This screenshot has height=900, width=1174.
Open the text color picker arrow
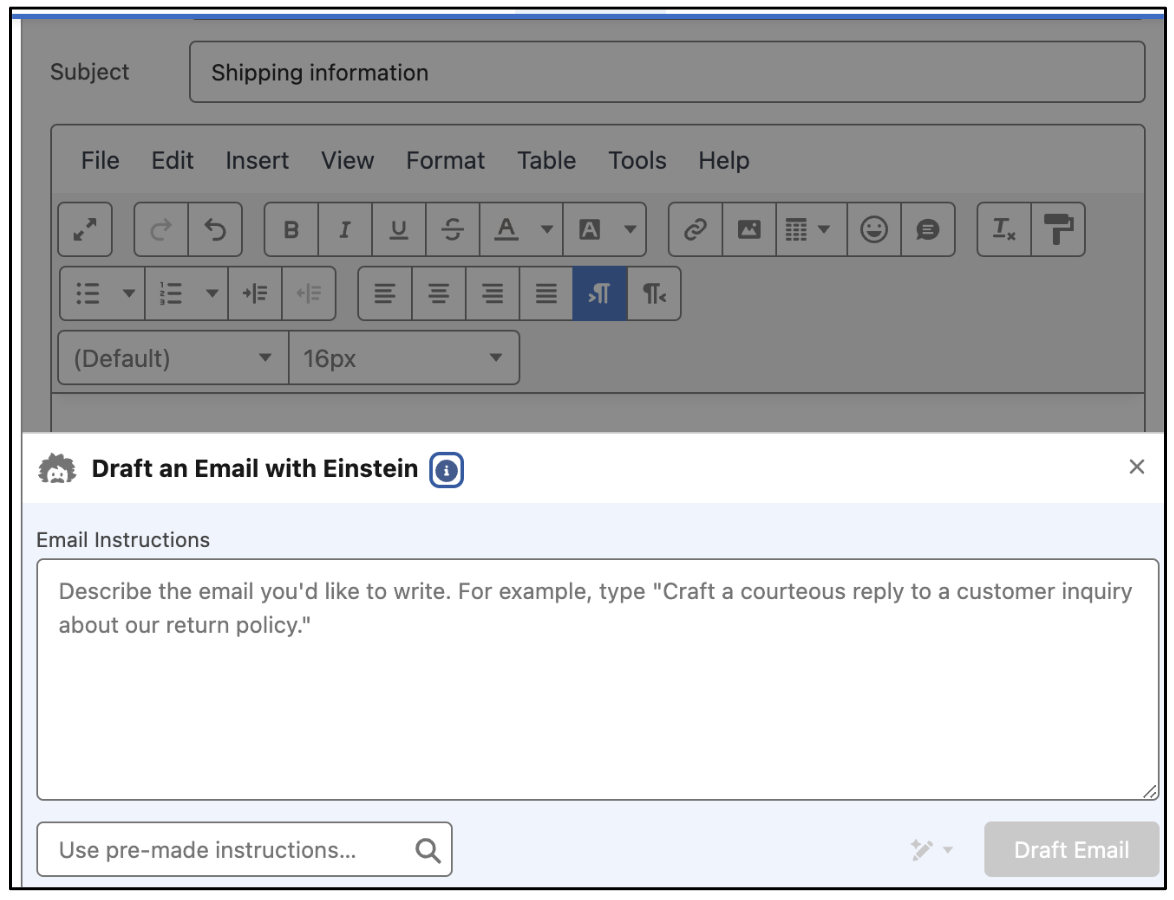click(547, 230)
